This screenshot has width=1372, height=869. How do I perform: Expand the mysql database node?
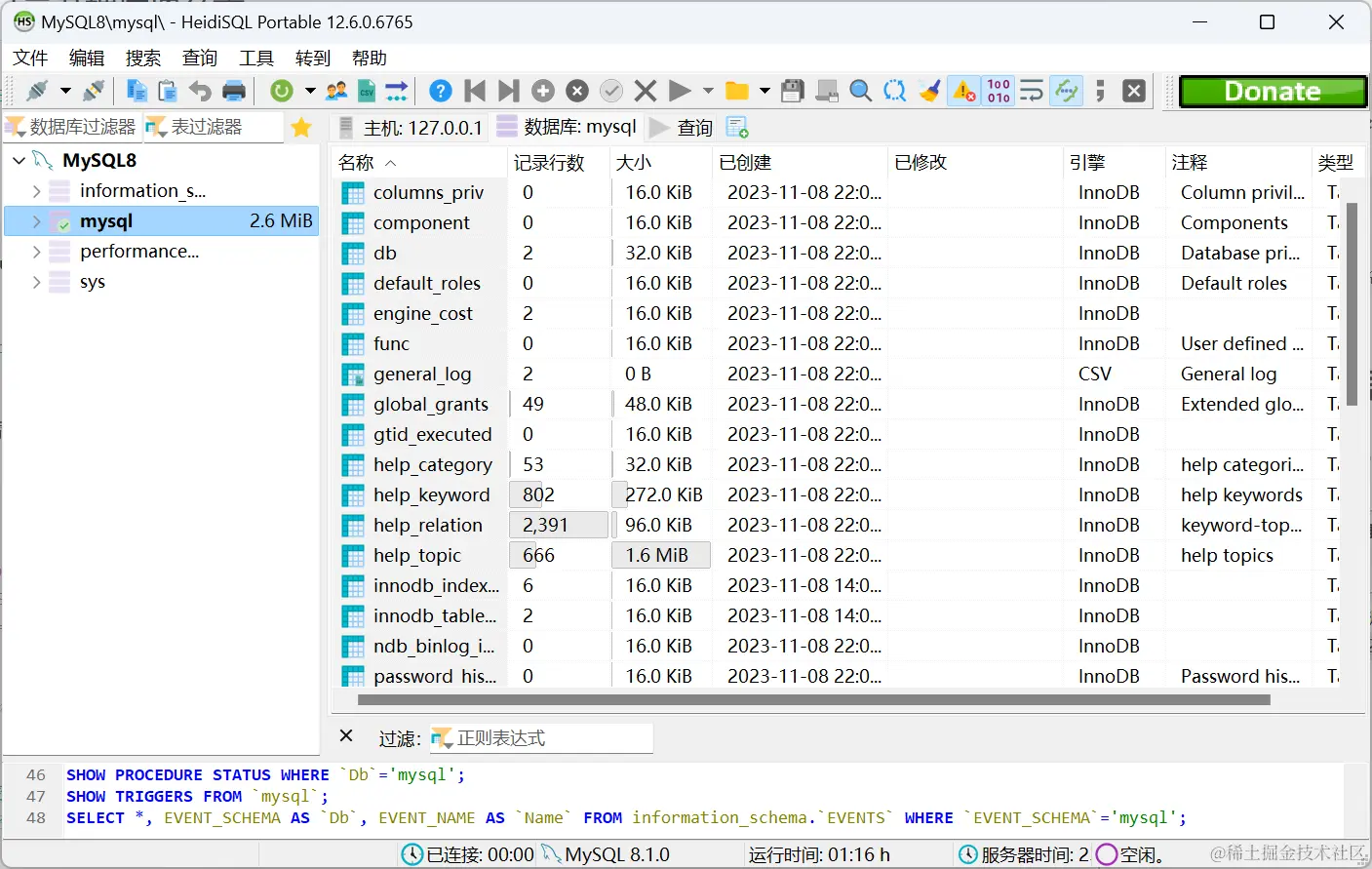pos(37,221)
